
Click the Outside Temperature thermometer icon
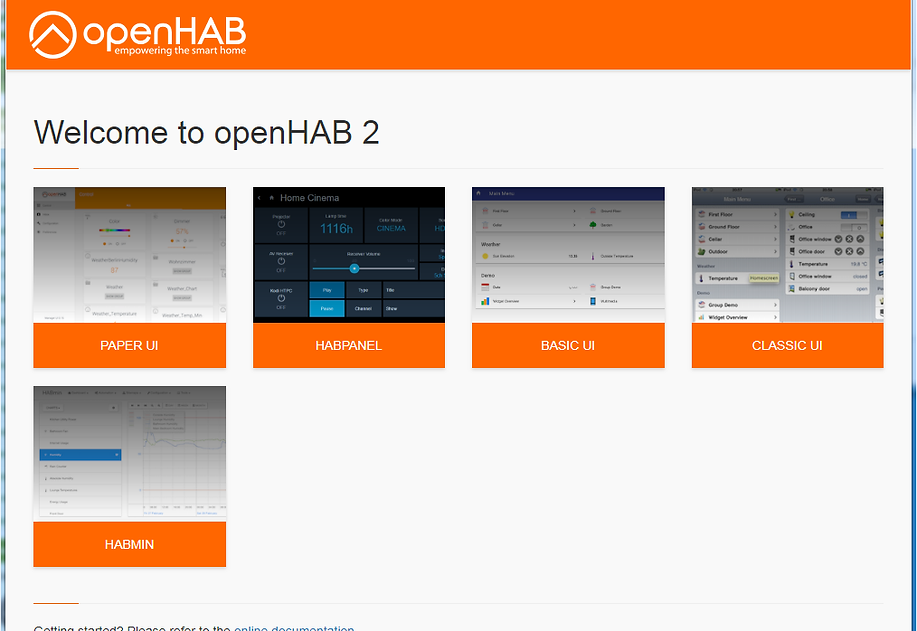point(593,256)
